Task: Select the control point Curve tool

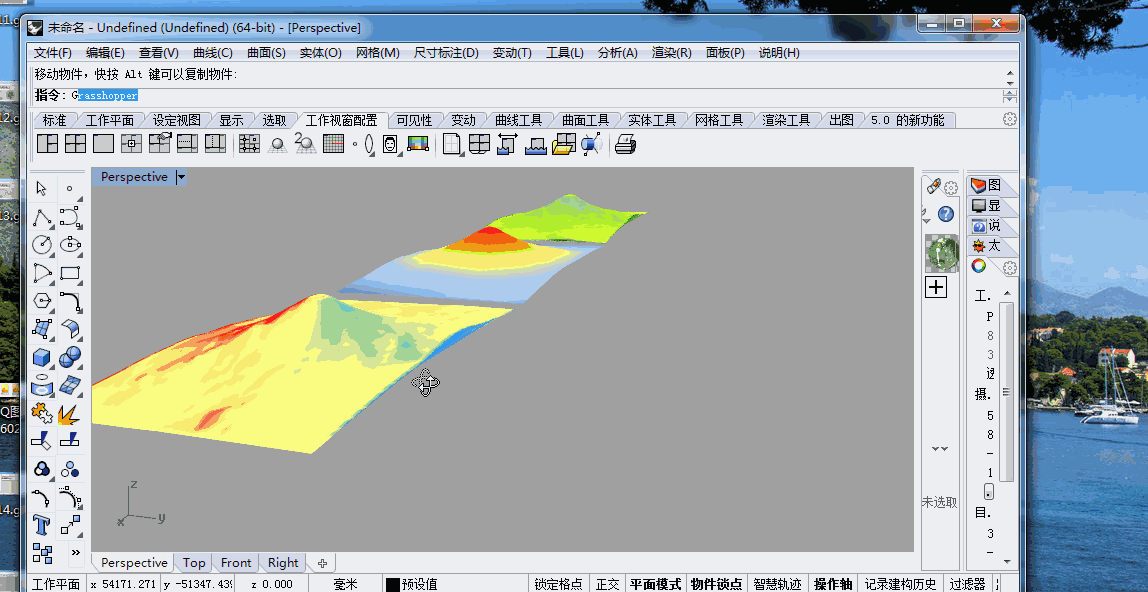Action: (x=70, y=217)
